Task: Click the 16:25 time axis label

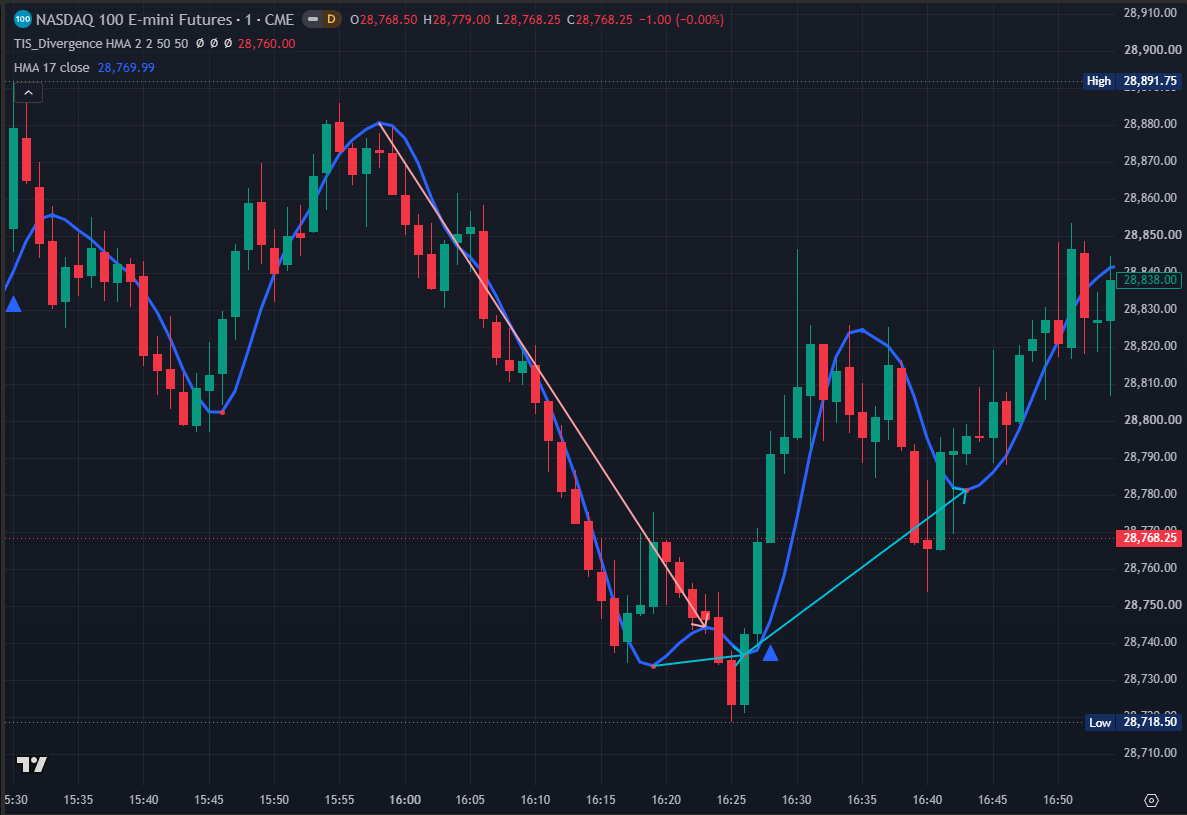Action: 731,800
